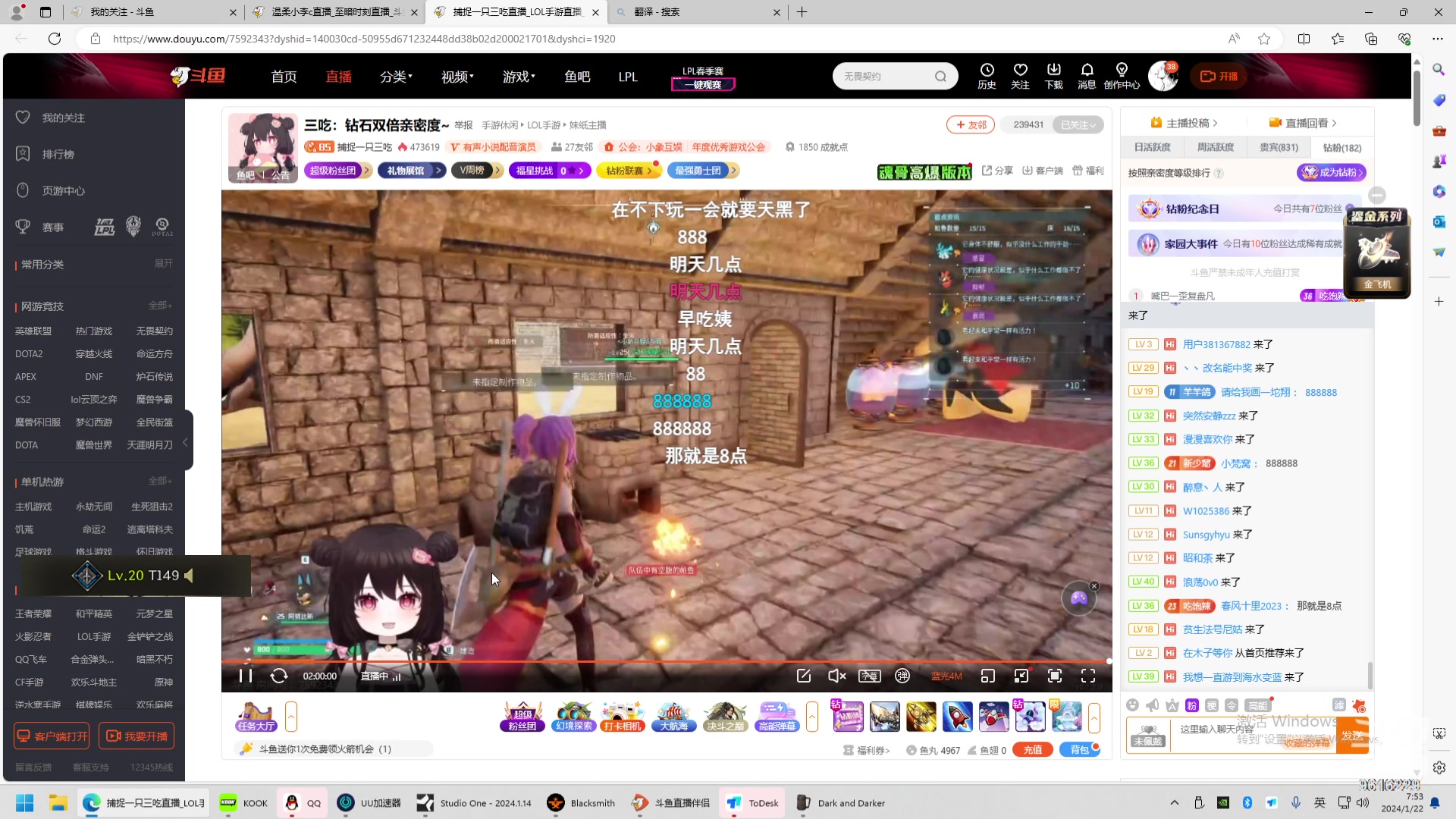Open the 打卡相机 activity icon
1456x819 pixels.
tap(623, 717)
